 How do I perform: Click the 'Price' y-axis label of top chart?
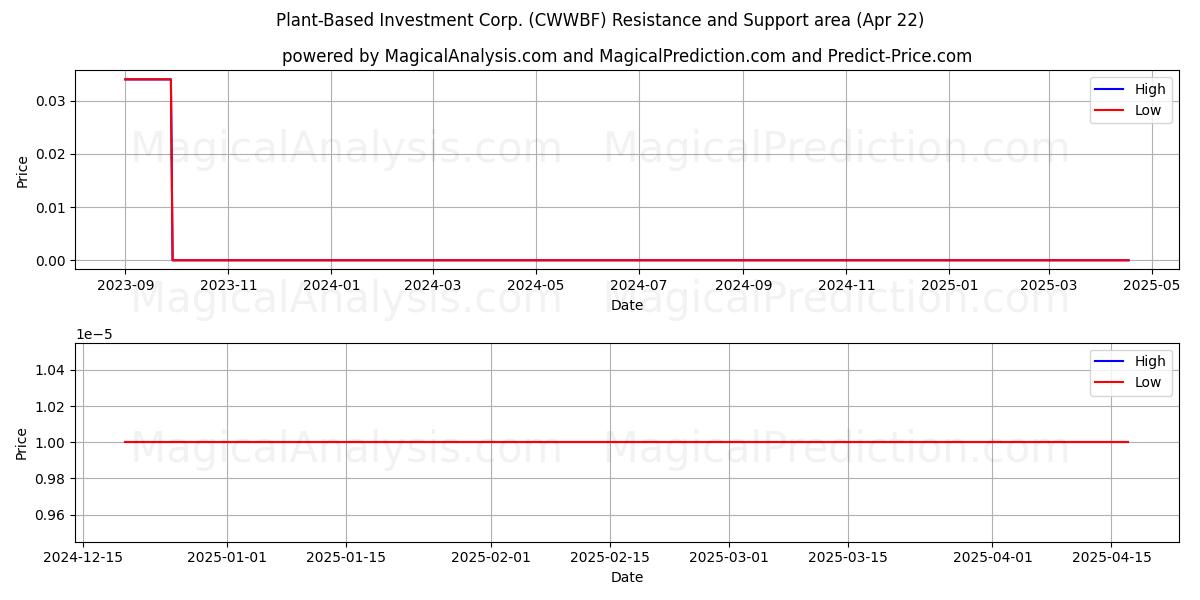pos(22,170)
